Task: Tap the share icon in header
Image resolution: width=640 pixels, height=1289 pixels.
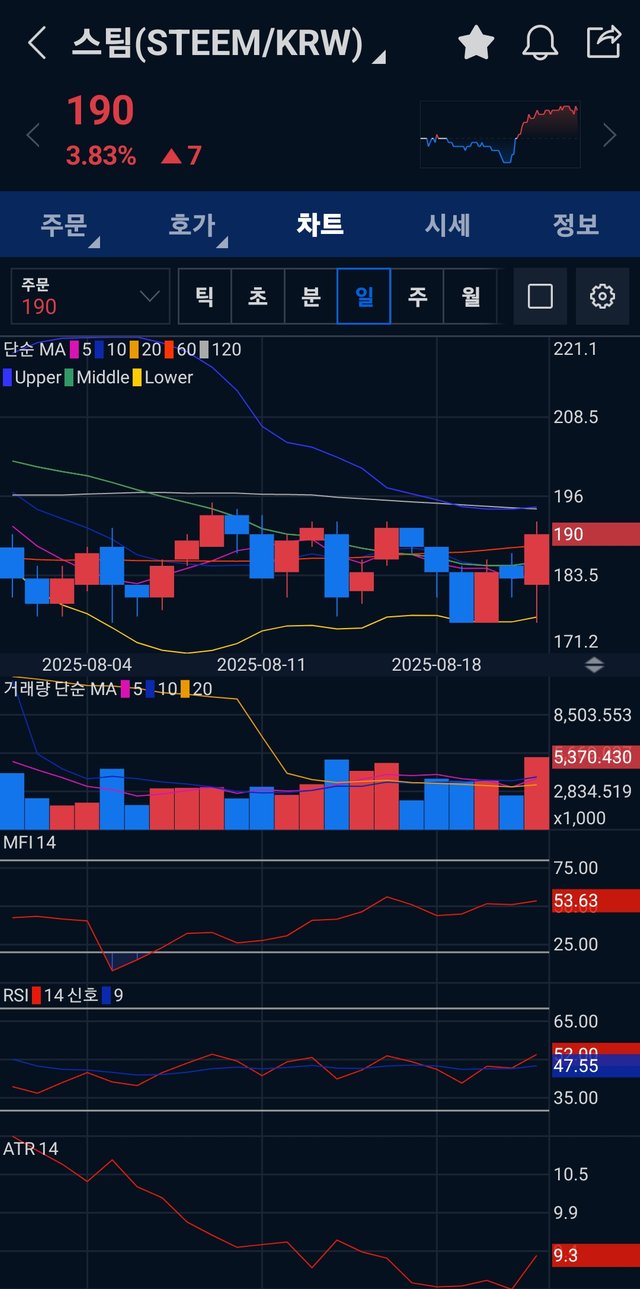Action: click(603, 42)
